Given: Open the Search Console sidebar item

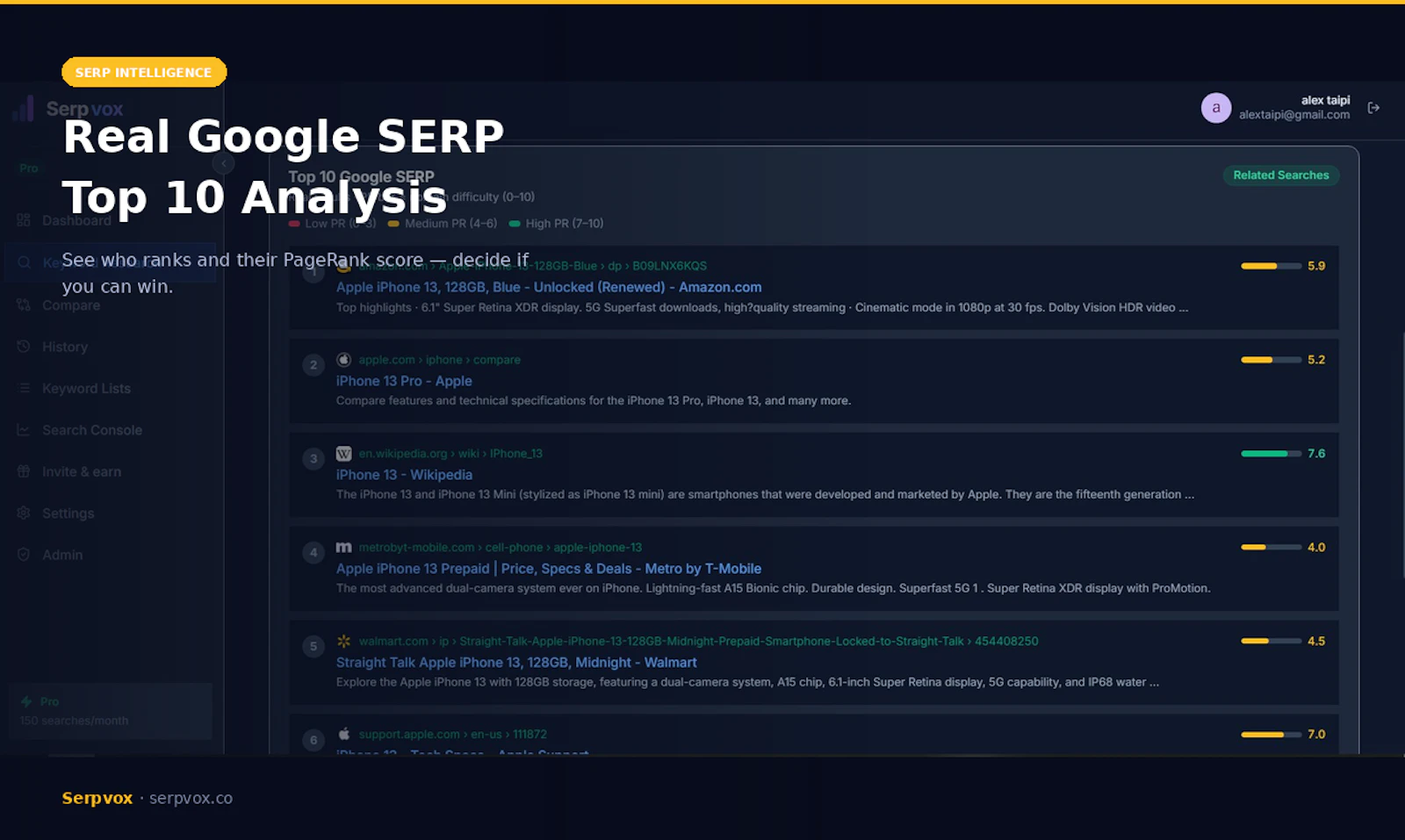Looking at the screenshot, I should (91, 430).
